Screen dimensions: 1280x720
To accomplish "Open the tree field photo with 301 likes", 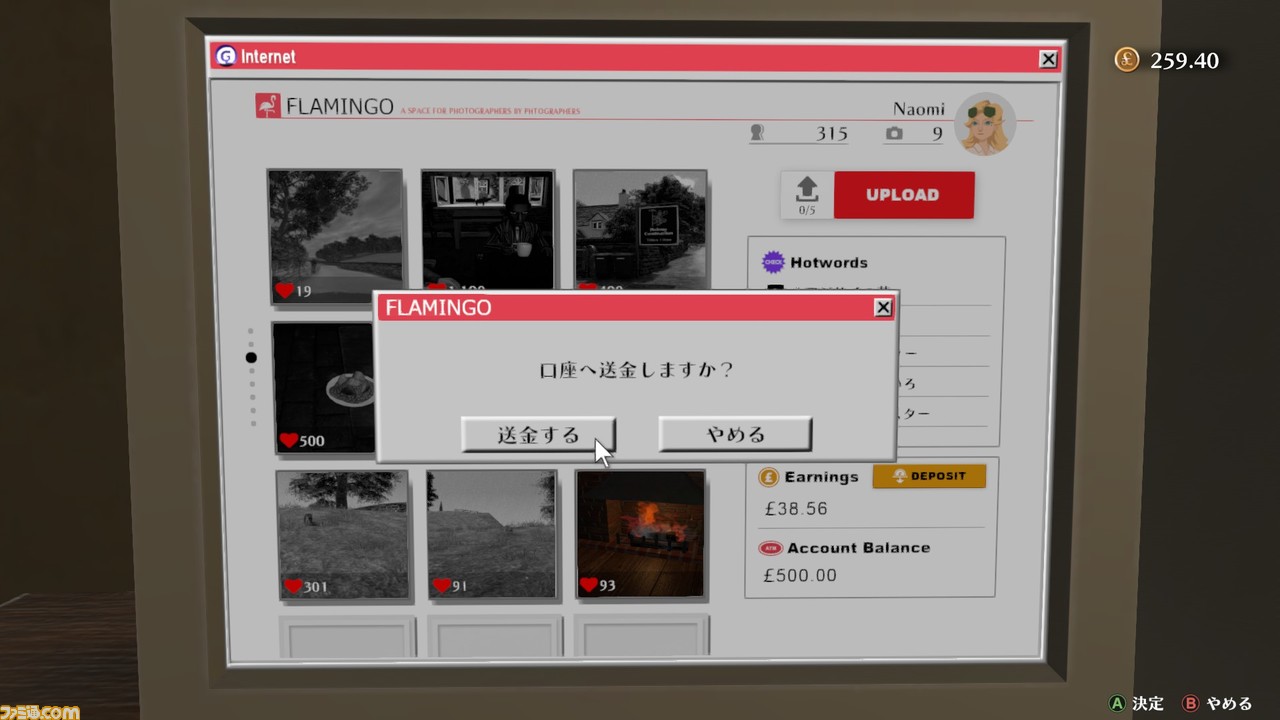I will (343, 534).
